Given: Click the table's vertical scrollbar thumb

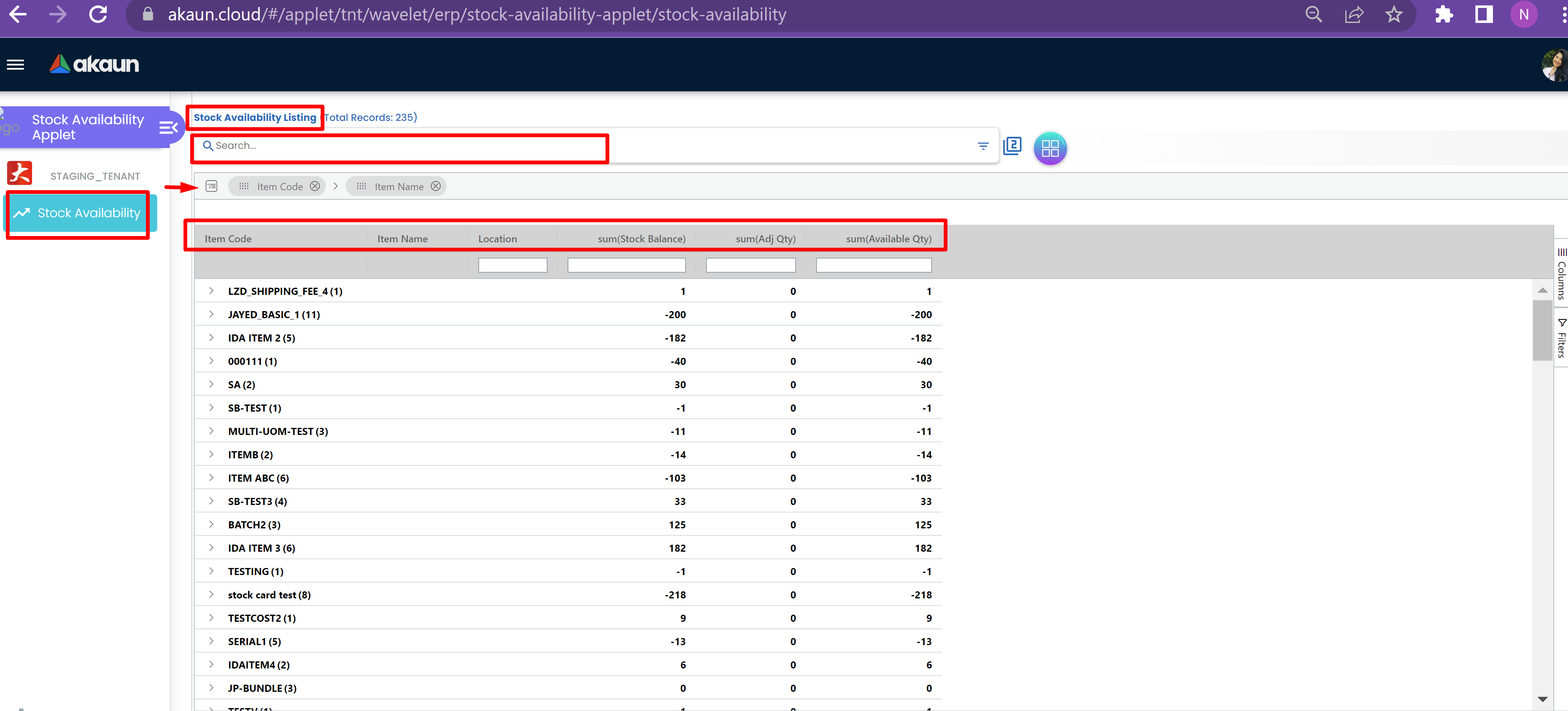Looking at the screenshot, I should 1542,330.
